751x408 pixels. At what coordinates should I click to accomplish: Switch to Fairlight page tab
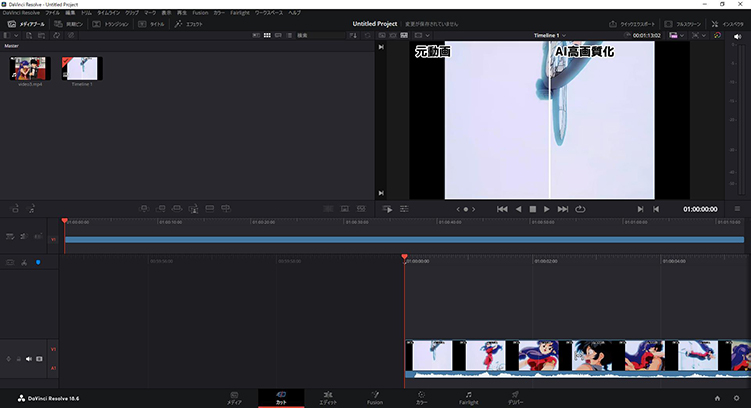tap(468, 398)
